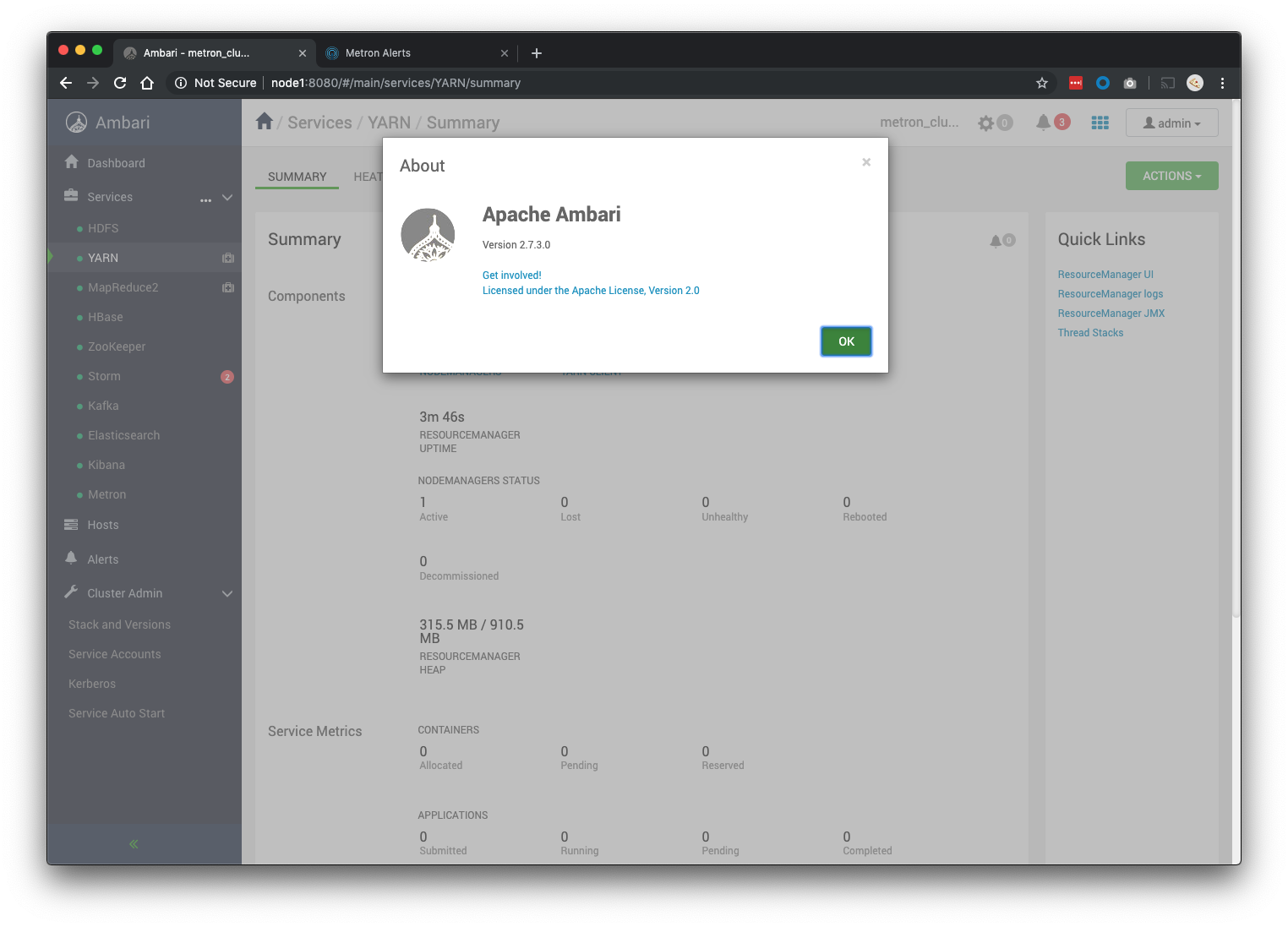
Task: Click the Get involved! link
Action: pos(512,275)
